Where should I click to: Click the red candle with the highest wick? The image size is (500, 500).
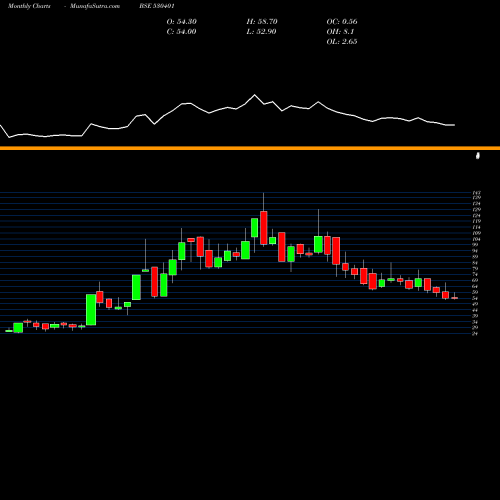264,228
